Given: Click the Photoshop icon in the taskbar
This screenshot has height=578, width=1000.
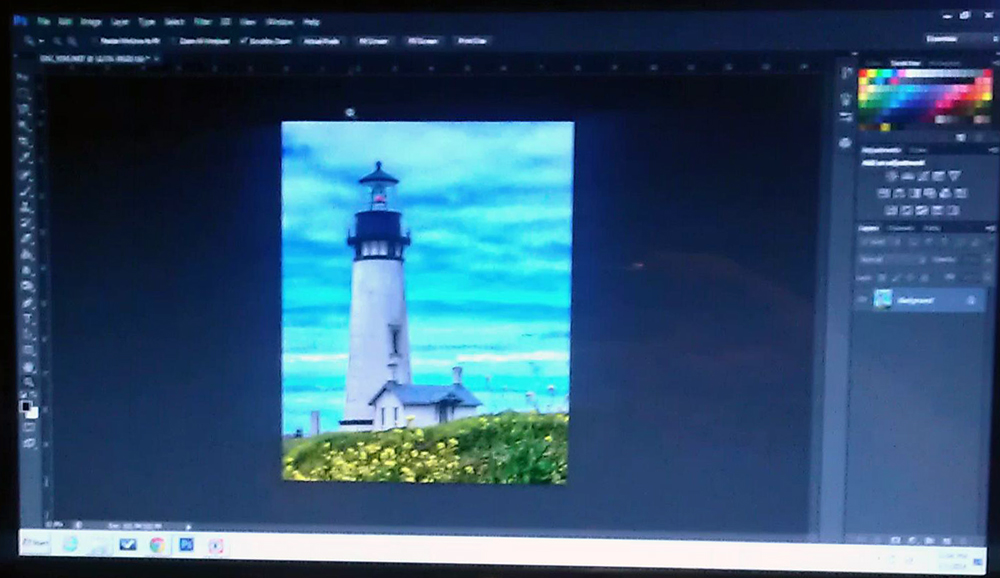Looking at the screenshot, I should 186,545.
